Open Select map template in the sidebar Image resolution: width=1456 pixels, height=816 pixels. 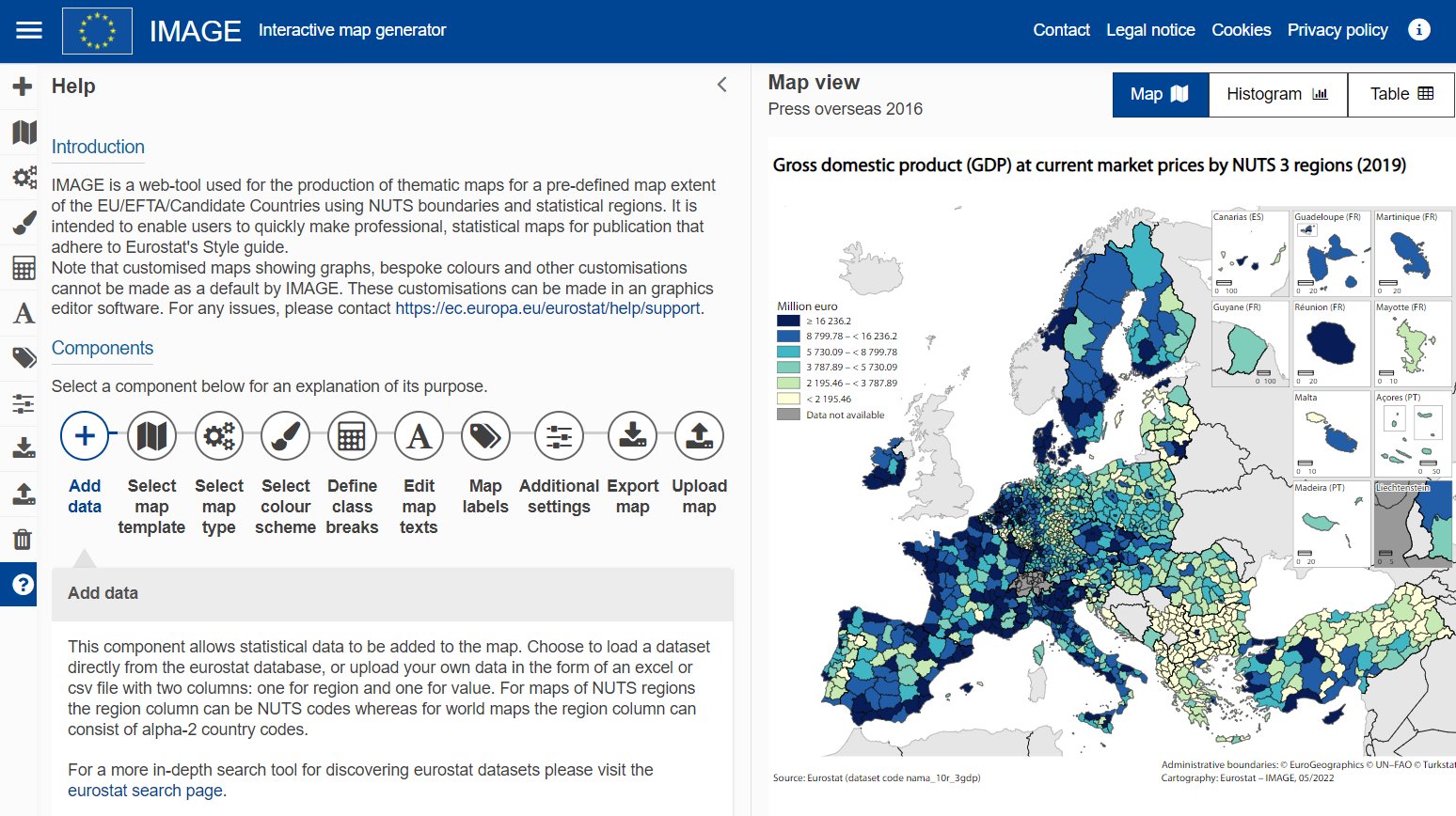tap(24, 133)
